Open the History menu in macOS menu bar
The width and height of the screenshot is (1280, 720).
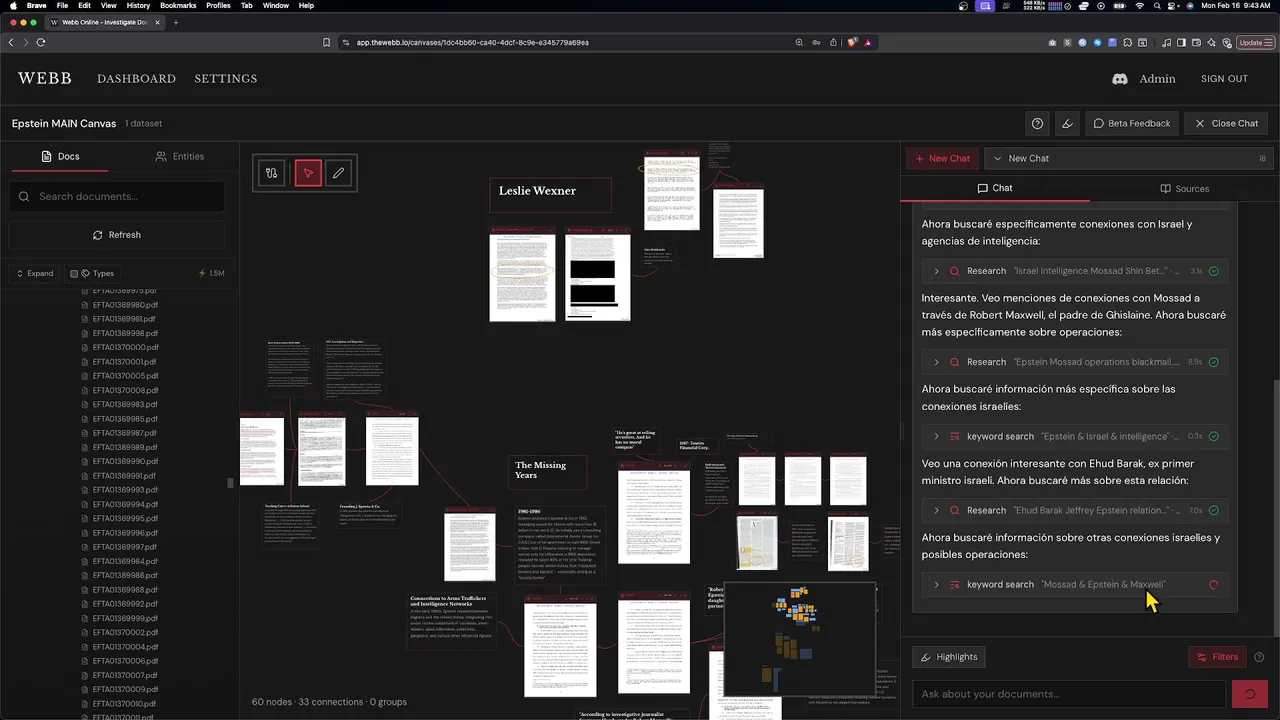pos(138,6)
